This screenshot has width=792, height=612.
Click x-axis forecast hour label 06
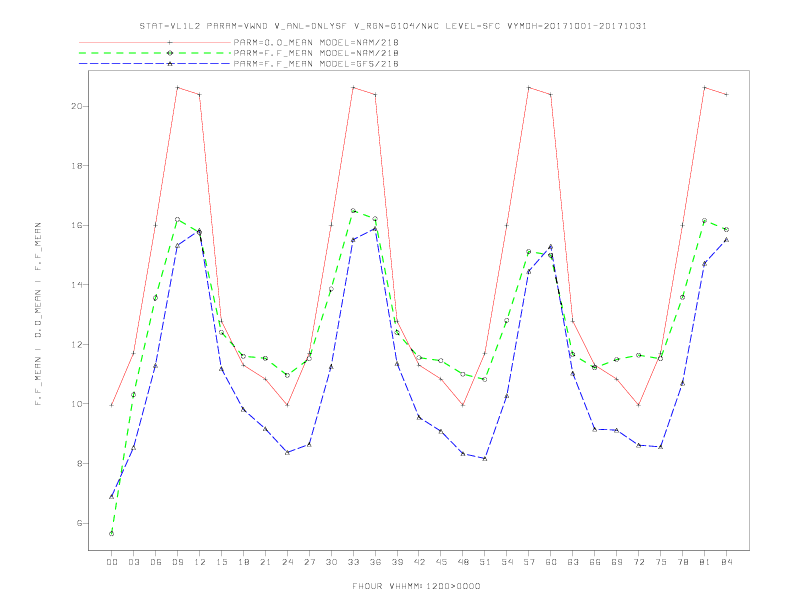click(156, 562)
